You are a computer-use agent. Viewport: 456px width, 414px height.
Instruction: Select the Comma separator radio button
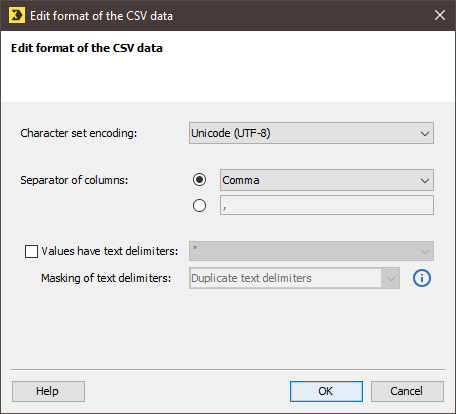[199, 180]
